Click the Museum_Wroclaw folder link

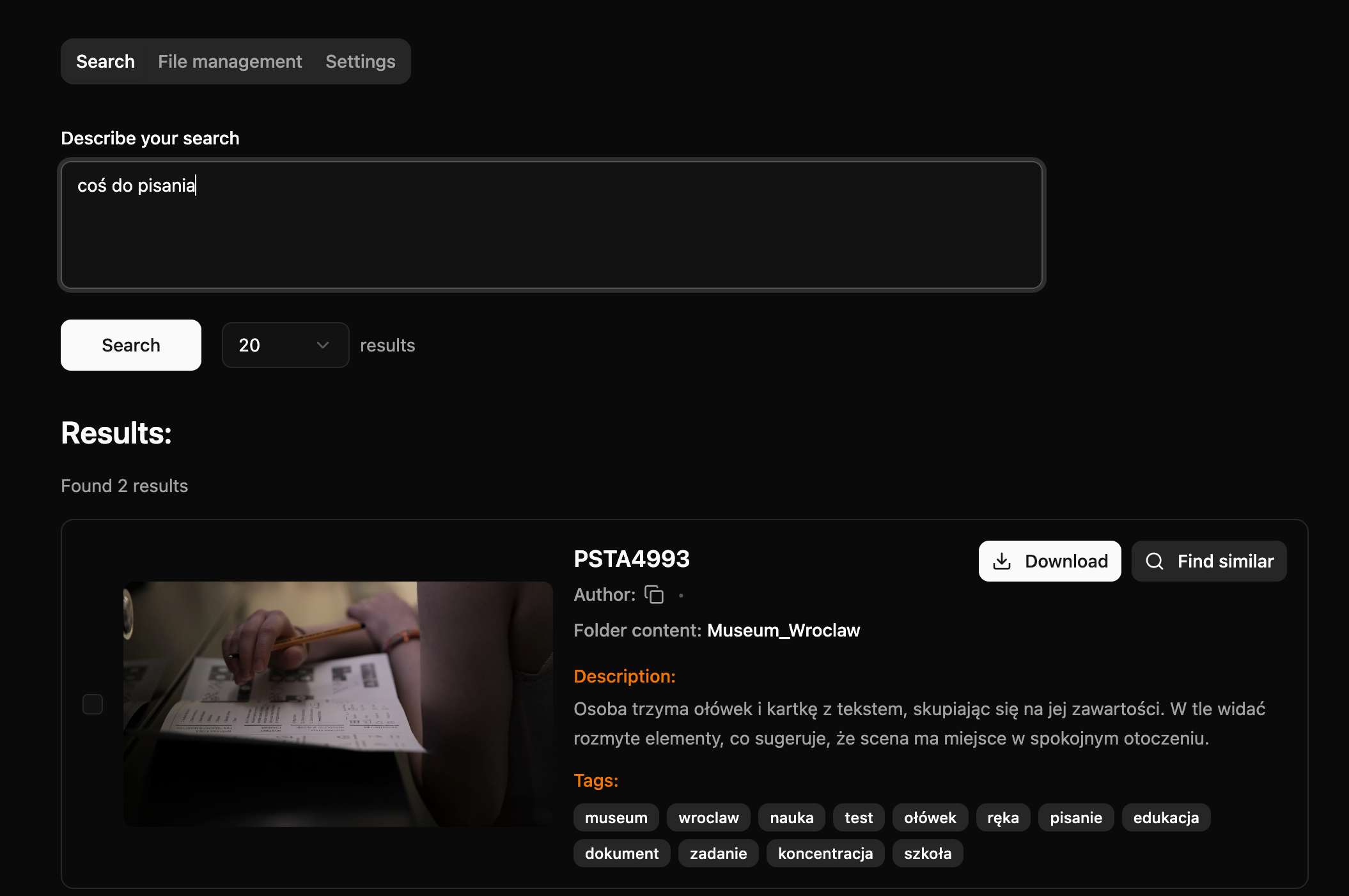point(783,630)
